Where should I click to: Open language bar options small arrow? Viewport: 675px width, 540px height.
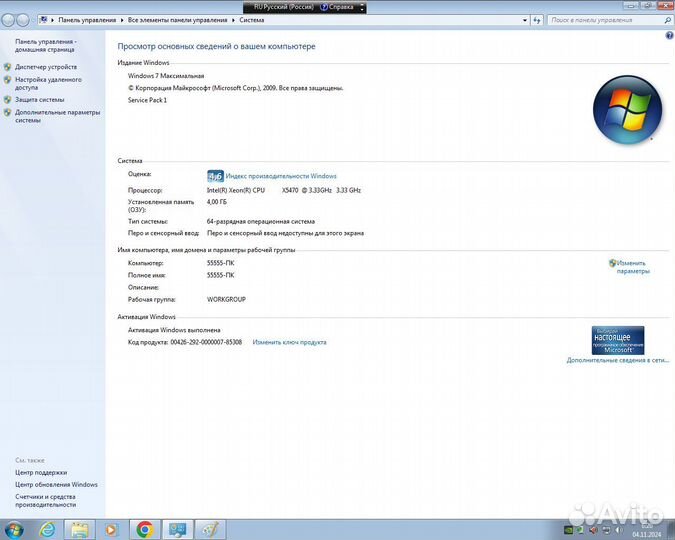point(362,7)
